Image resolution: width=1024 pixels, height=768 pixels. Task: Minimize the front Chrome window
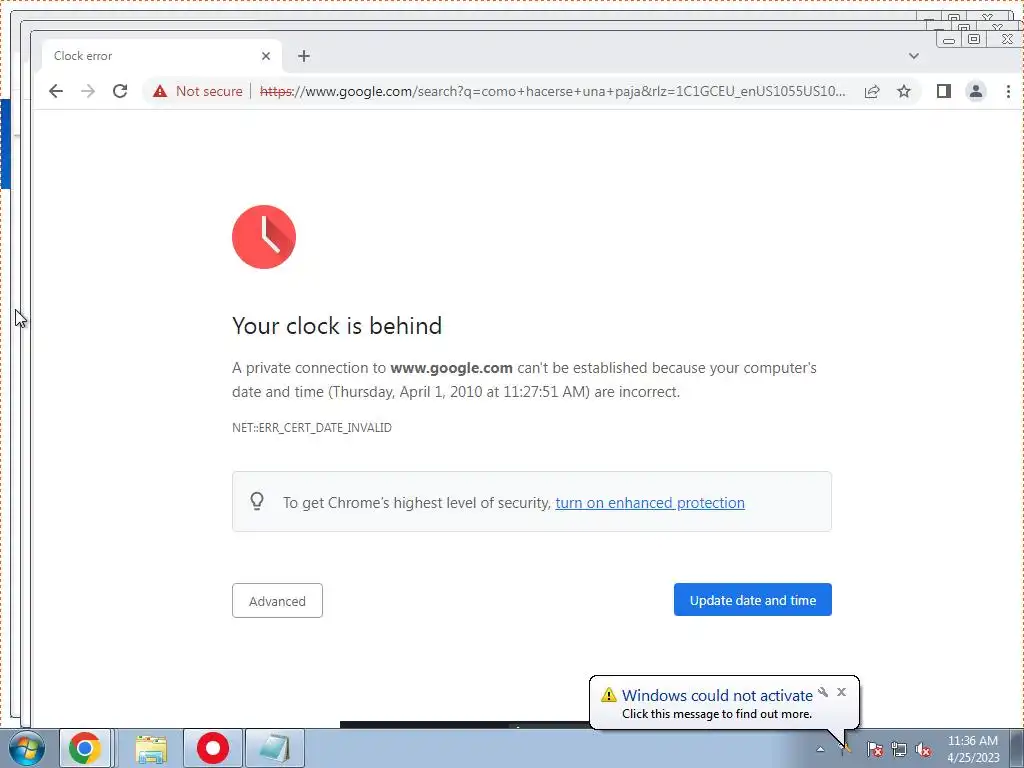click(949, 40)
